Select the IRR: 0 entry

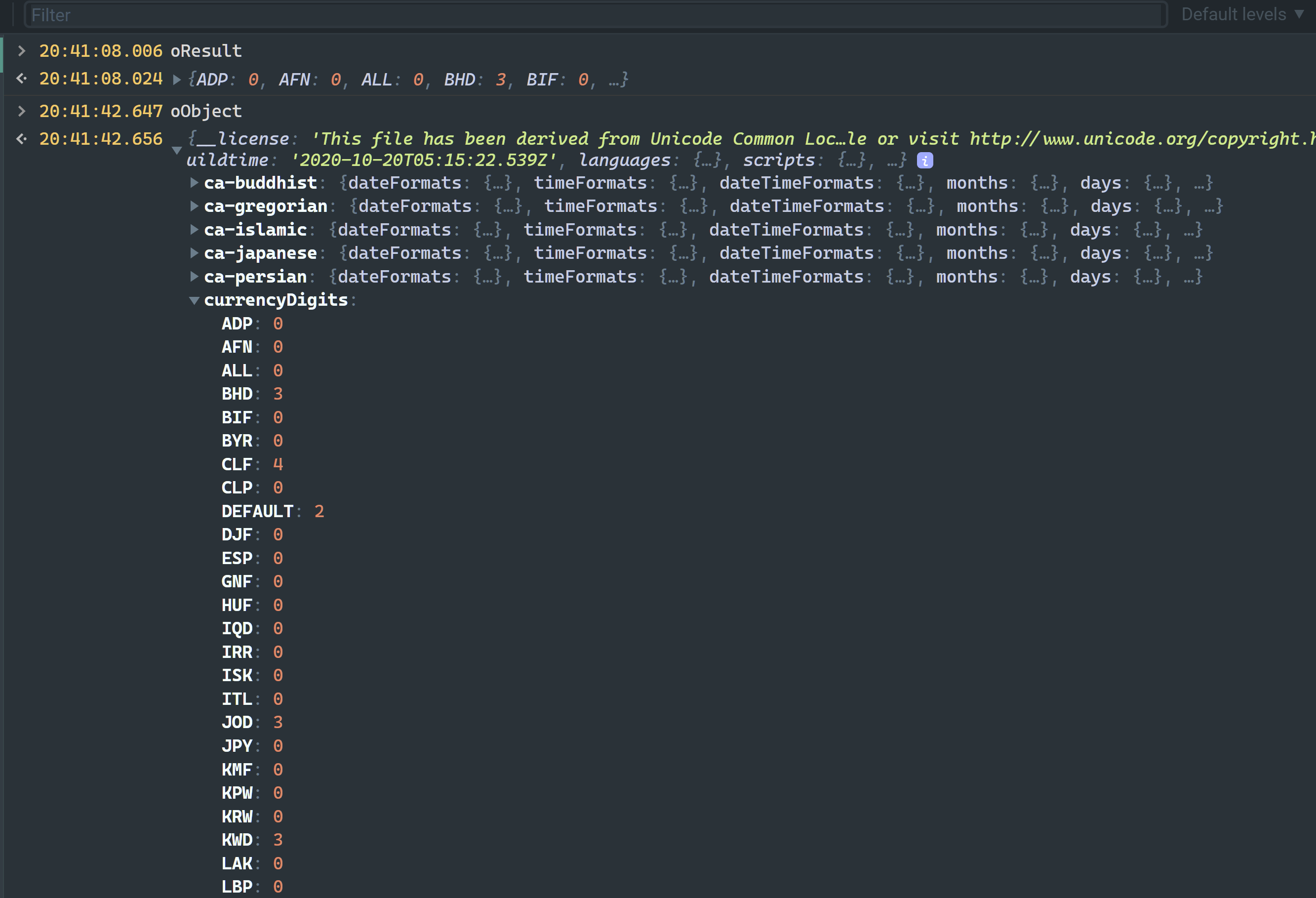252,653
